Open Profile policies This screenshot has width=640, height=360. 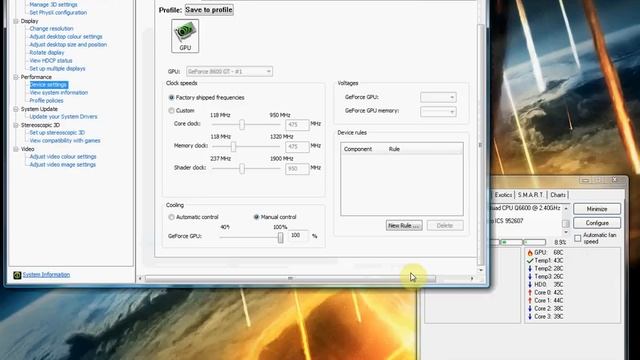point(46,100)
